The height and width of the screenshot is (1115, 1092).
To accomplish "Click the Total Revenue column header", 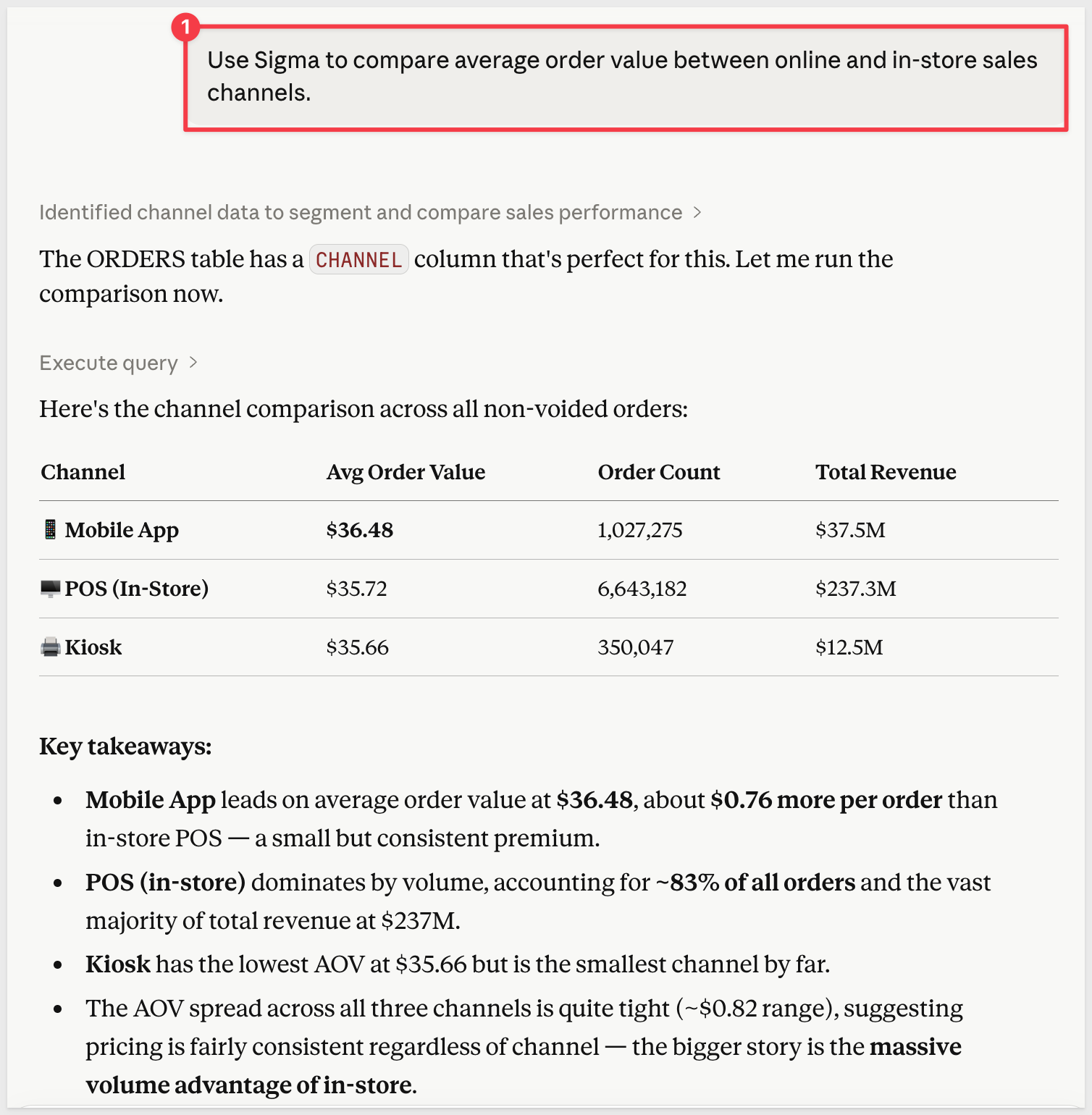I will [885, 472].
